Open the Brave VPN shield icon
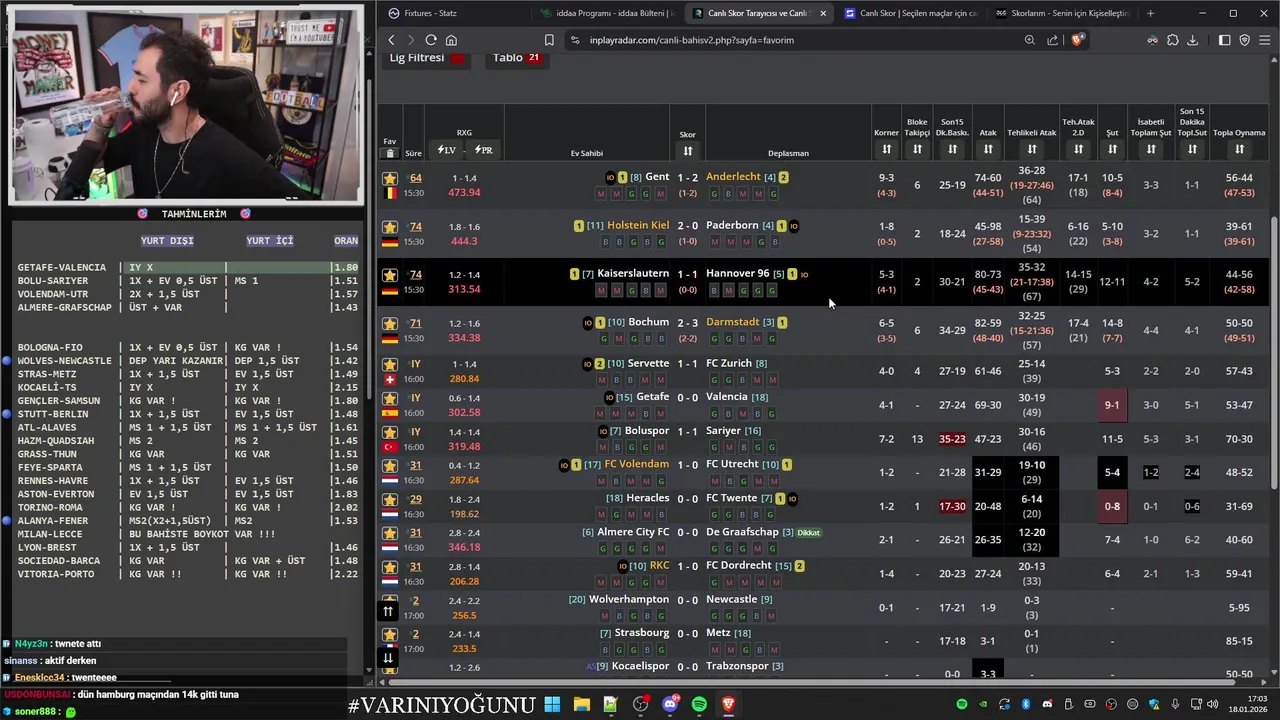Image resolution: width=1280 pixels, height=720 pixels. 1244,40
